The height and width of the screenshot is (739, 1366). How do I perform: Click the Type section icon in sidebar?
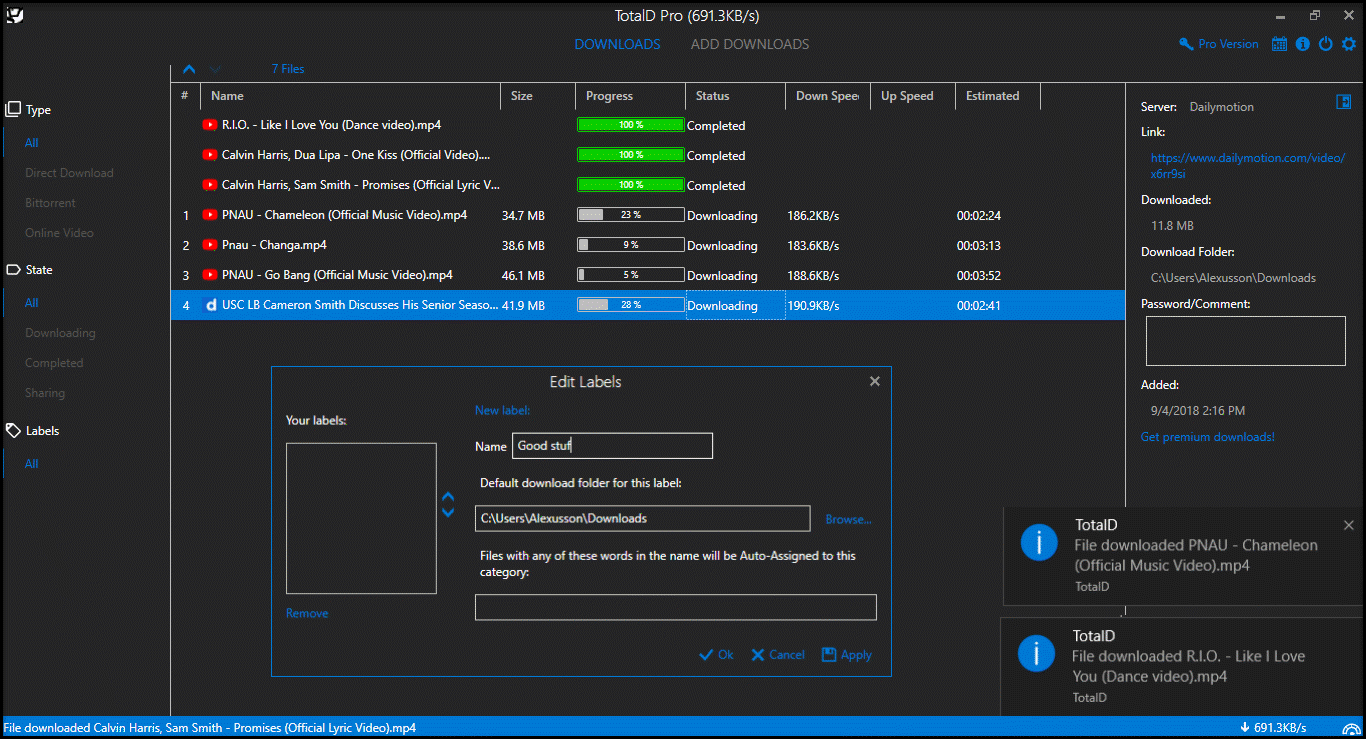click(13, 109)
